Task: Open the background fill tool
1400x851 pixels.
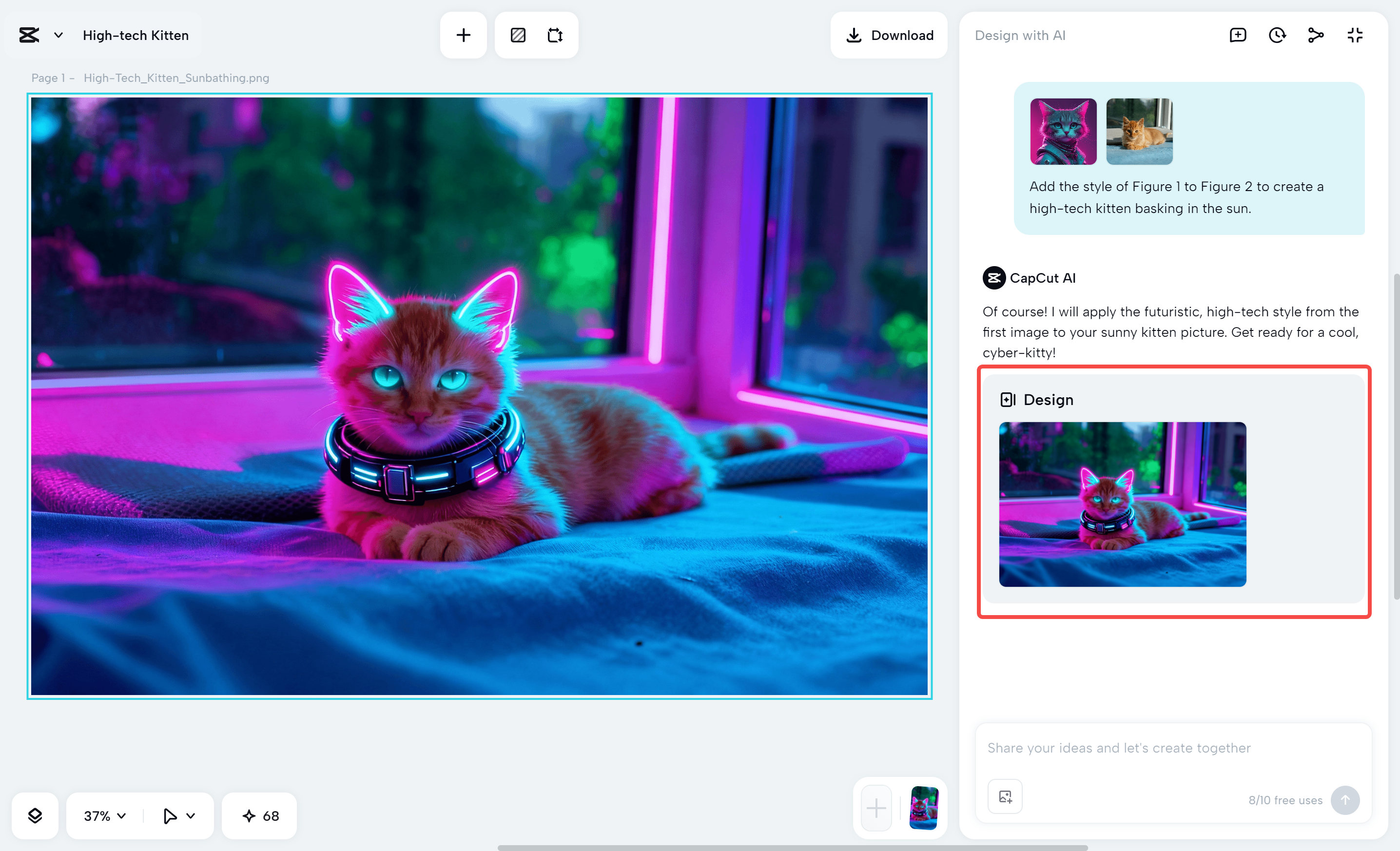Action: click(518, 35)
